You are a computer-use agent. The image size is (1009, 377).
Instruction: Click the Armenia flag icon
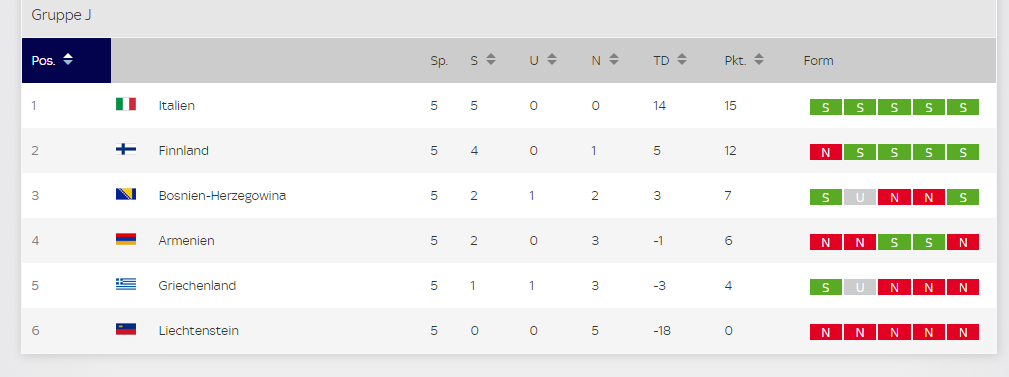pyautogui.click(x=125, y=239)
